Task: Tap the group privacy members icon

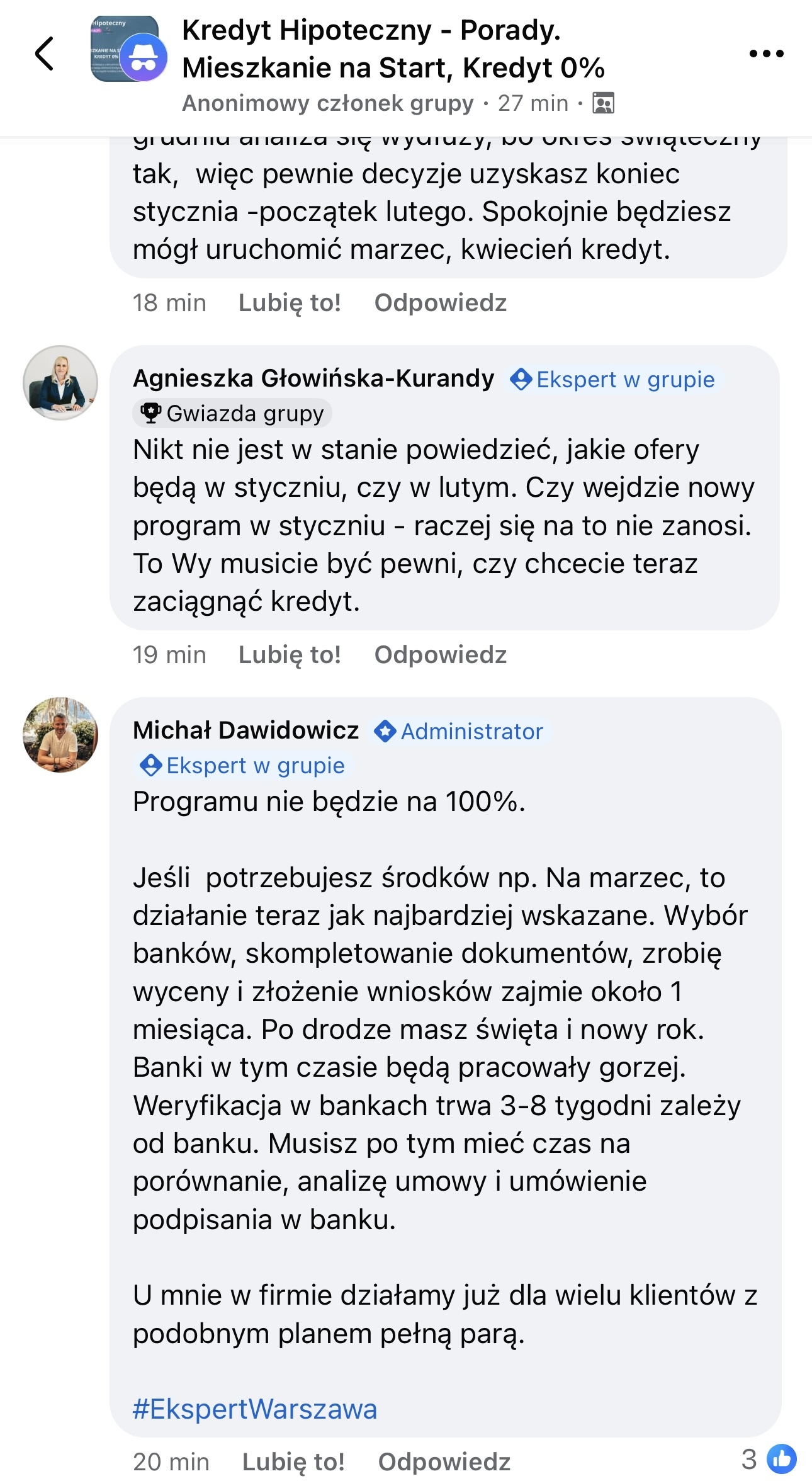Action: pyautogui.click(x=603, y=103)
